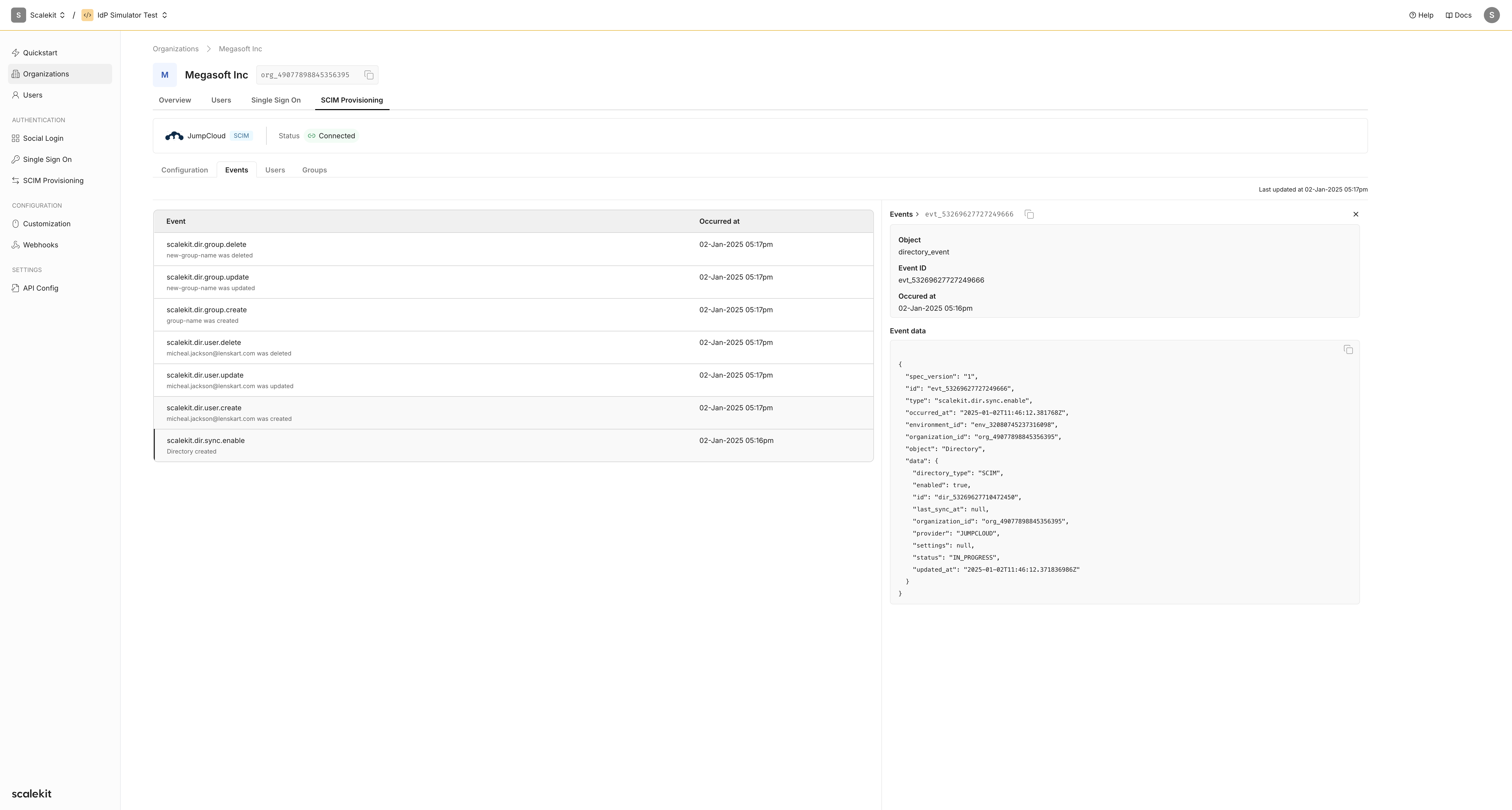Viewport: 1512px width, 810px height.
Task: Click the breadcrumb chevron after Organizations
Action: (x=208, y=49)
